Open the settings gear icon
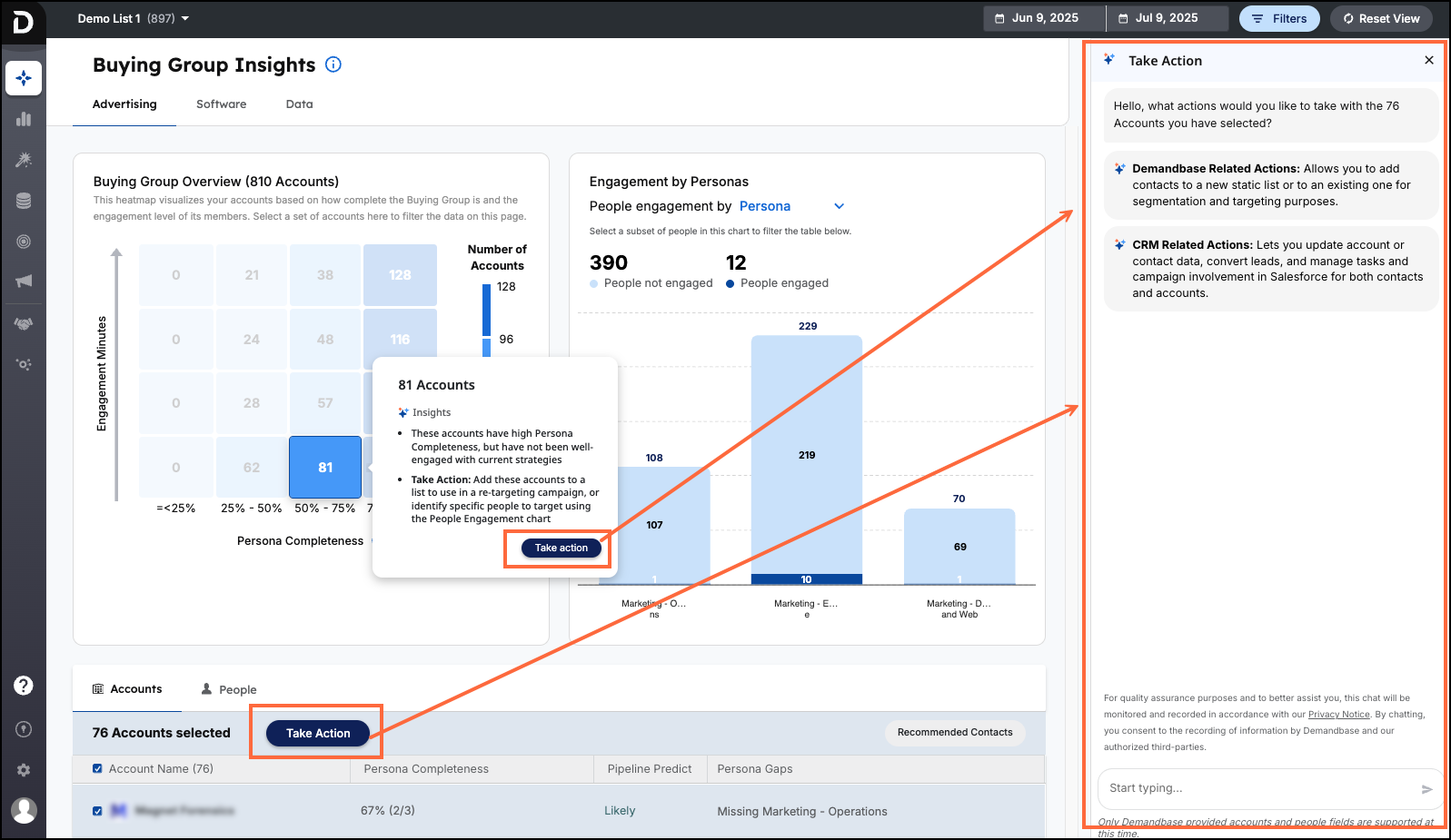The height and width of the screenshot is (840, 1451). (24, 770)
